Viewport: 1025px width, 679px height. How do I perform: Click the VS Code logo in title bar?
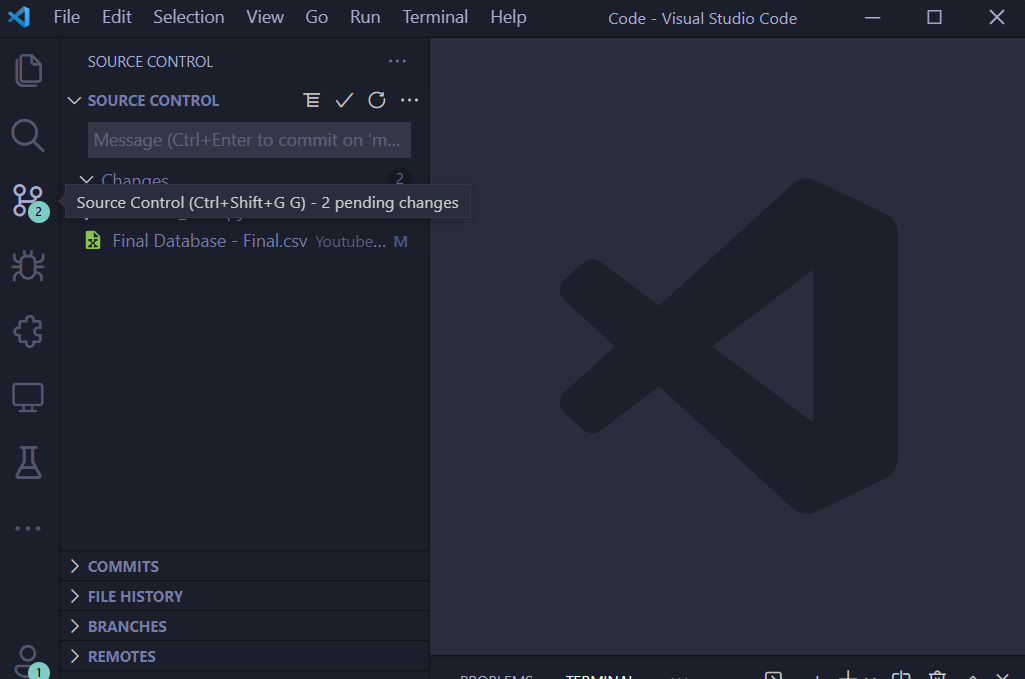[x=19, y=17]
